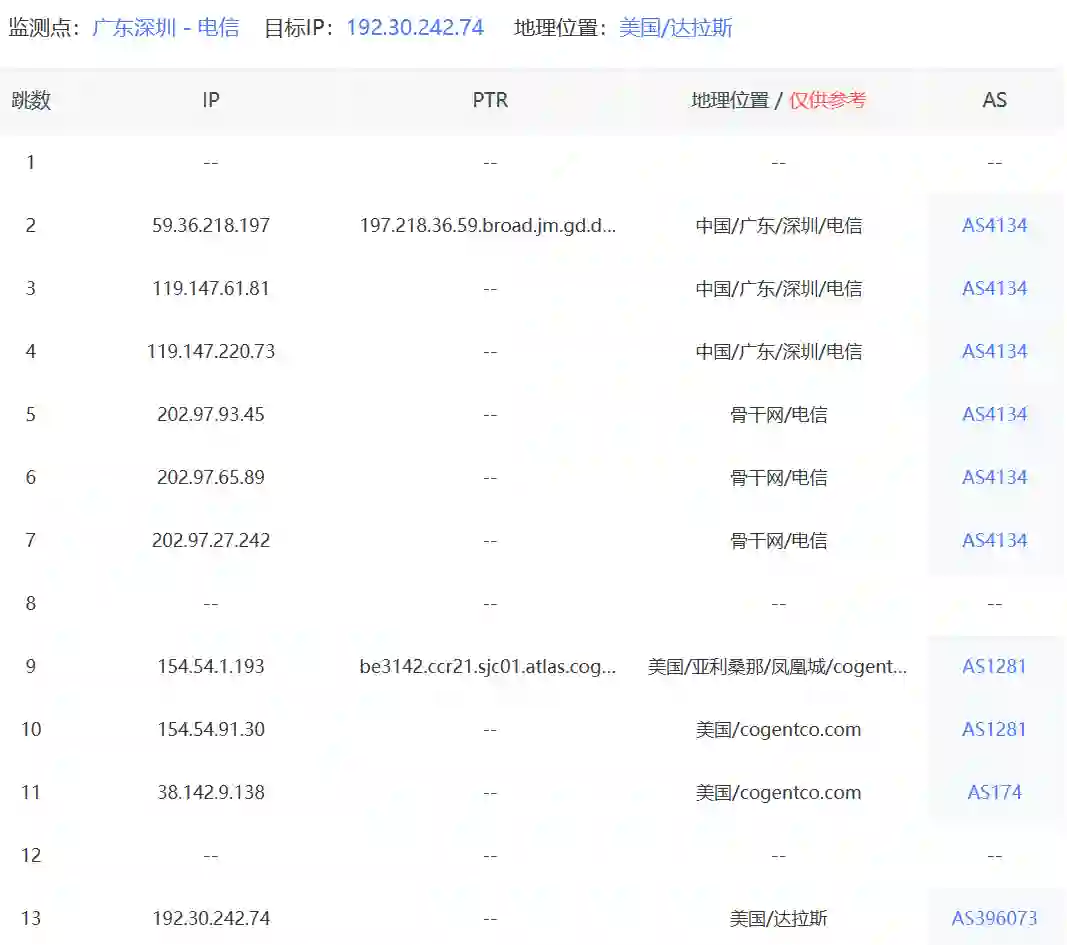
Task: Click the target IP 192.30.242.74 link
Action: pyautogui.click(x=415, y=27)
